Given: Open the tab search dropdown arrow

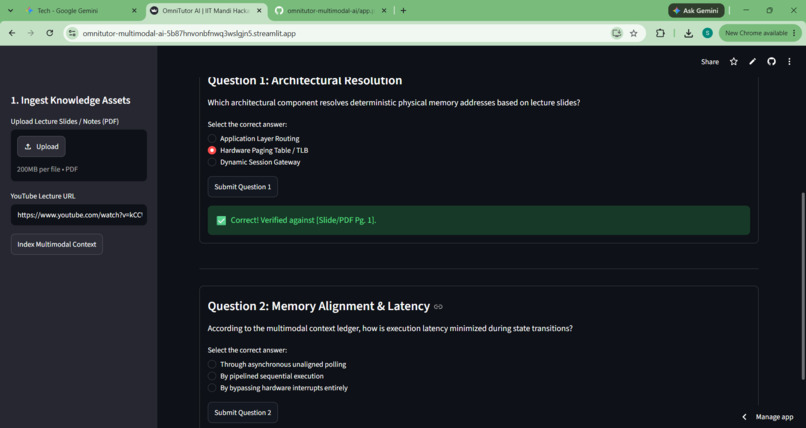Looking at the screenshot, I should 10,10.
